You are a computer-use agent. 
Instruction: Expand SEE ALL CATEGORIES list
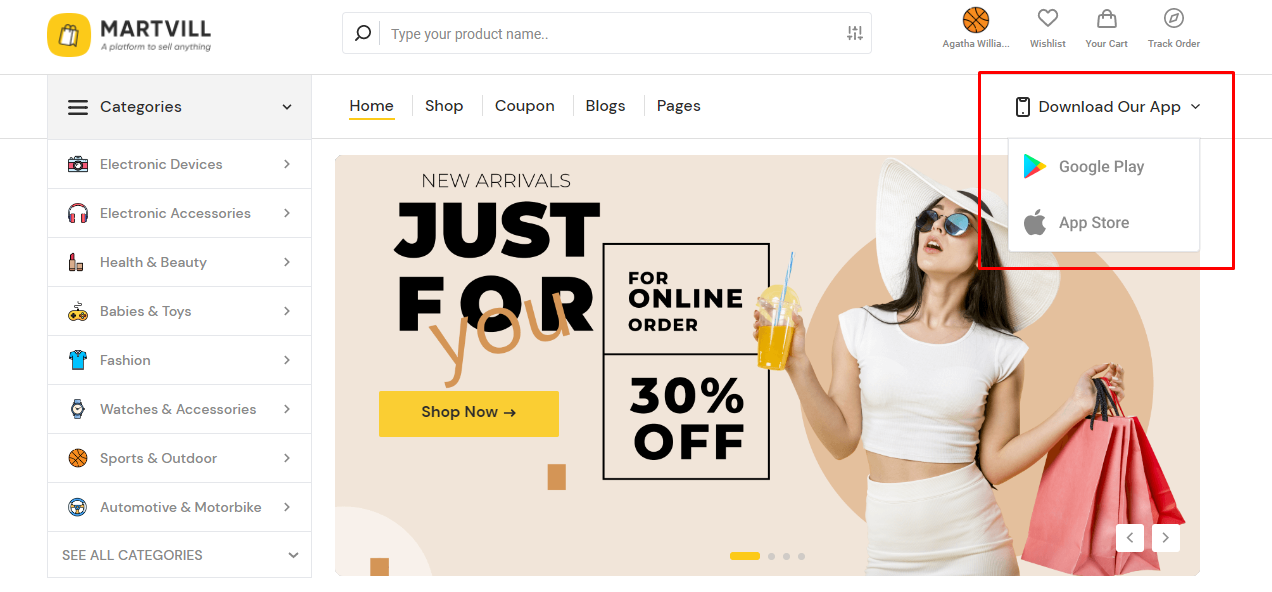tap(180, 555)
